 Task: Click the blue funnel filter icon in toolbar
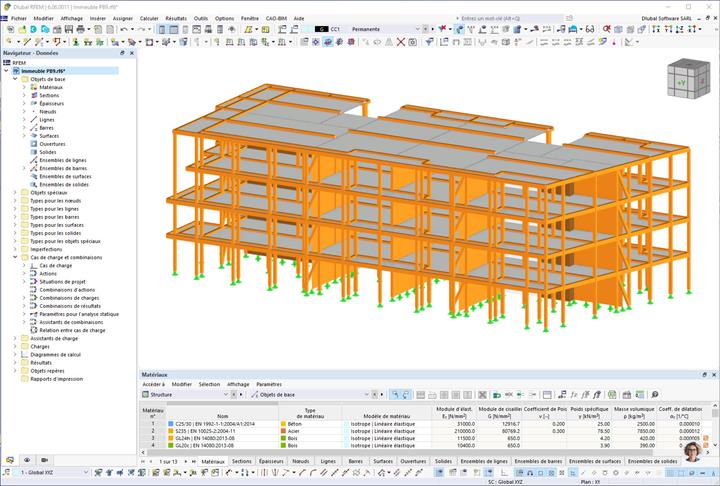point(429,42)
